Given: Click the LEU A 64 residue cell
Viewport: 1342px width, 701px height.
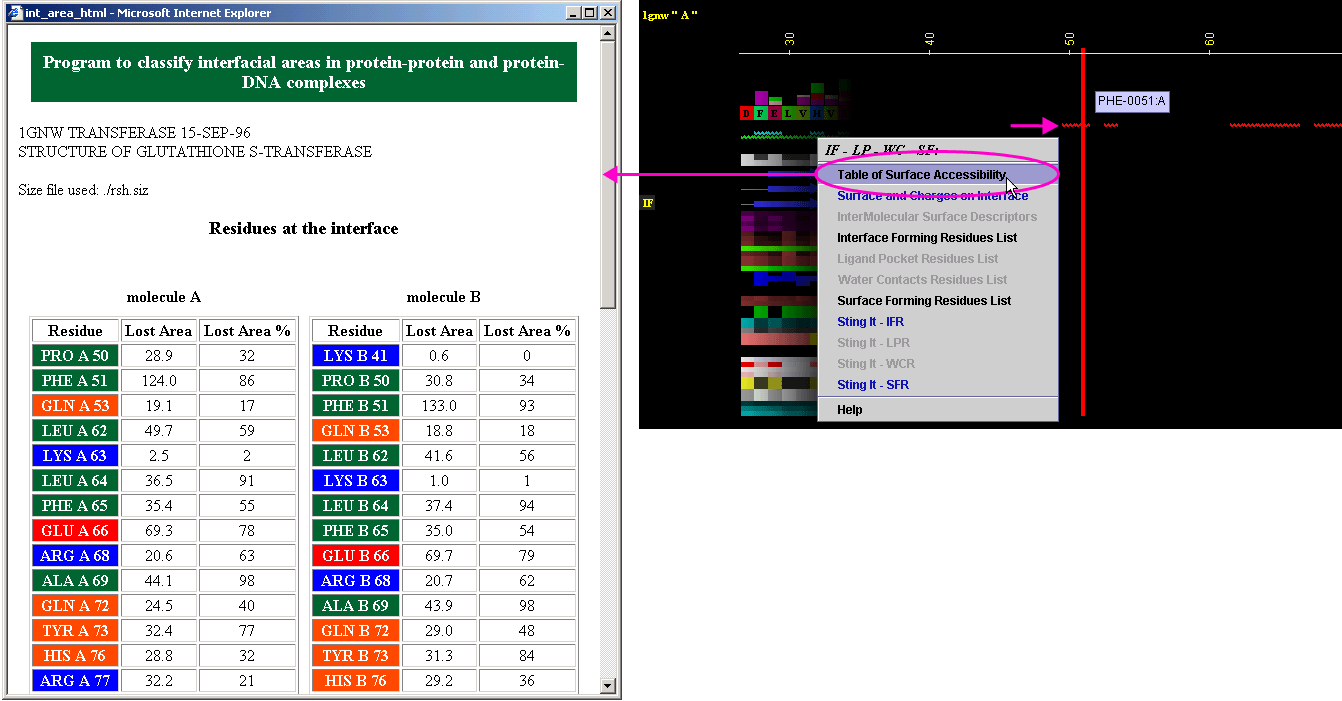Looking at the screenshot, I should [x=75, y=481].
